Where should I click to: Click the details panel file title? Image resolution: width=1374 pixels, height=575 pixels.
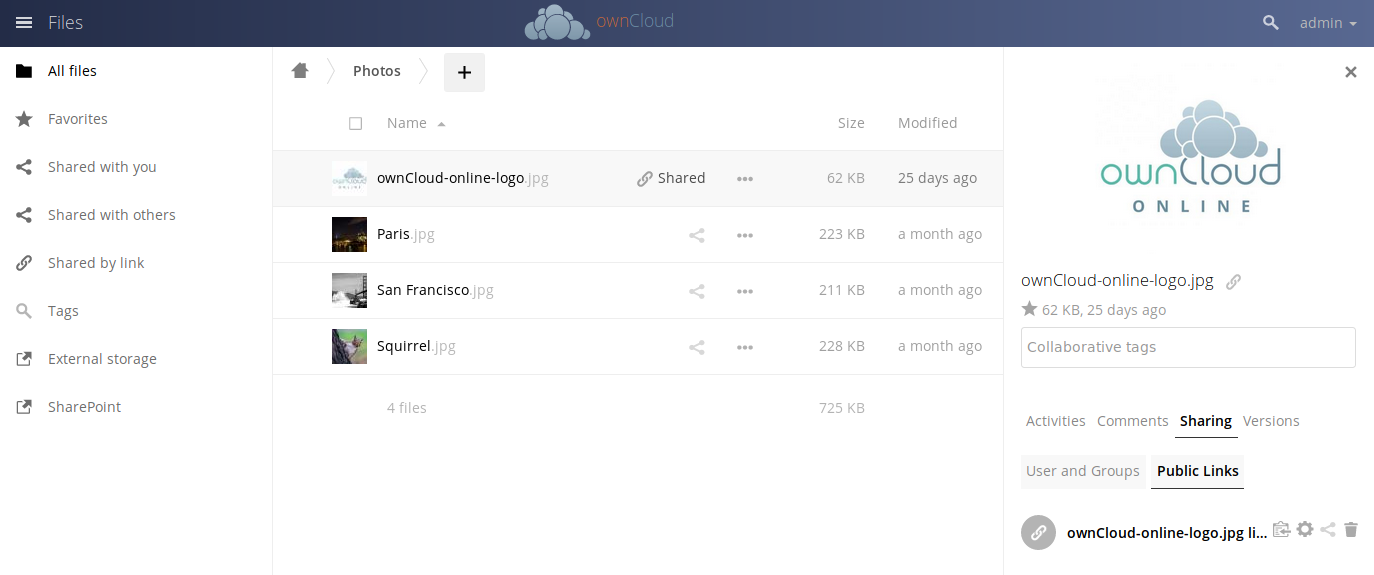click(x=1117, y=281)
